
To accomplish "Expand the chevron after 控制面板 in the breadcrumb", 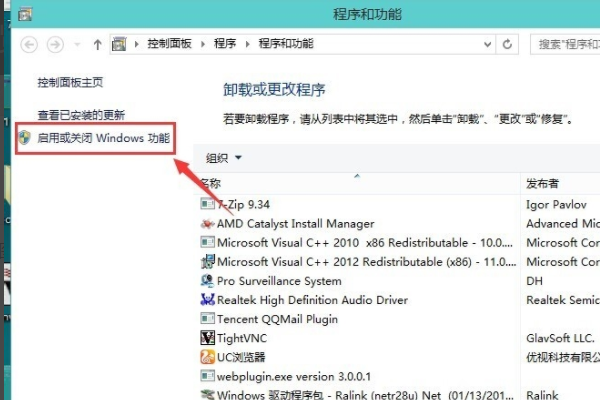I will [x=204, y=45].
